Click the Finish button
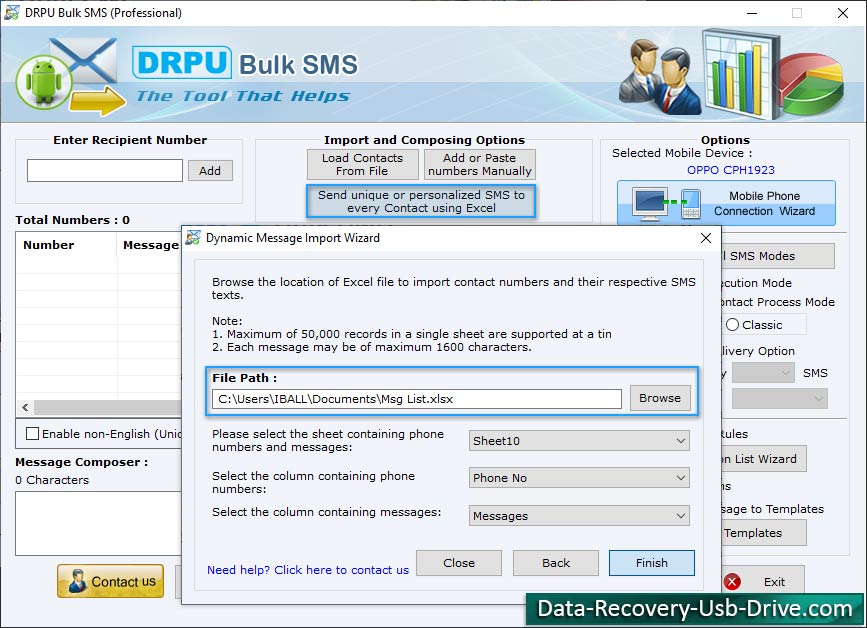 click(x=651, y=563)
